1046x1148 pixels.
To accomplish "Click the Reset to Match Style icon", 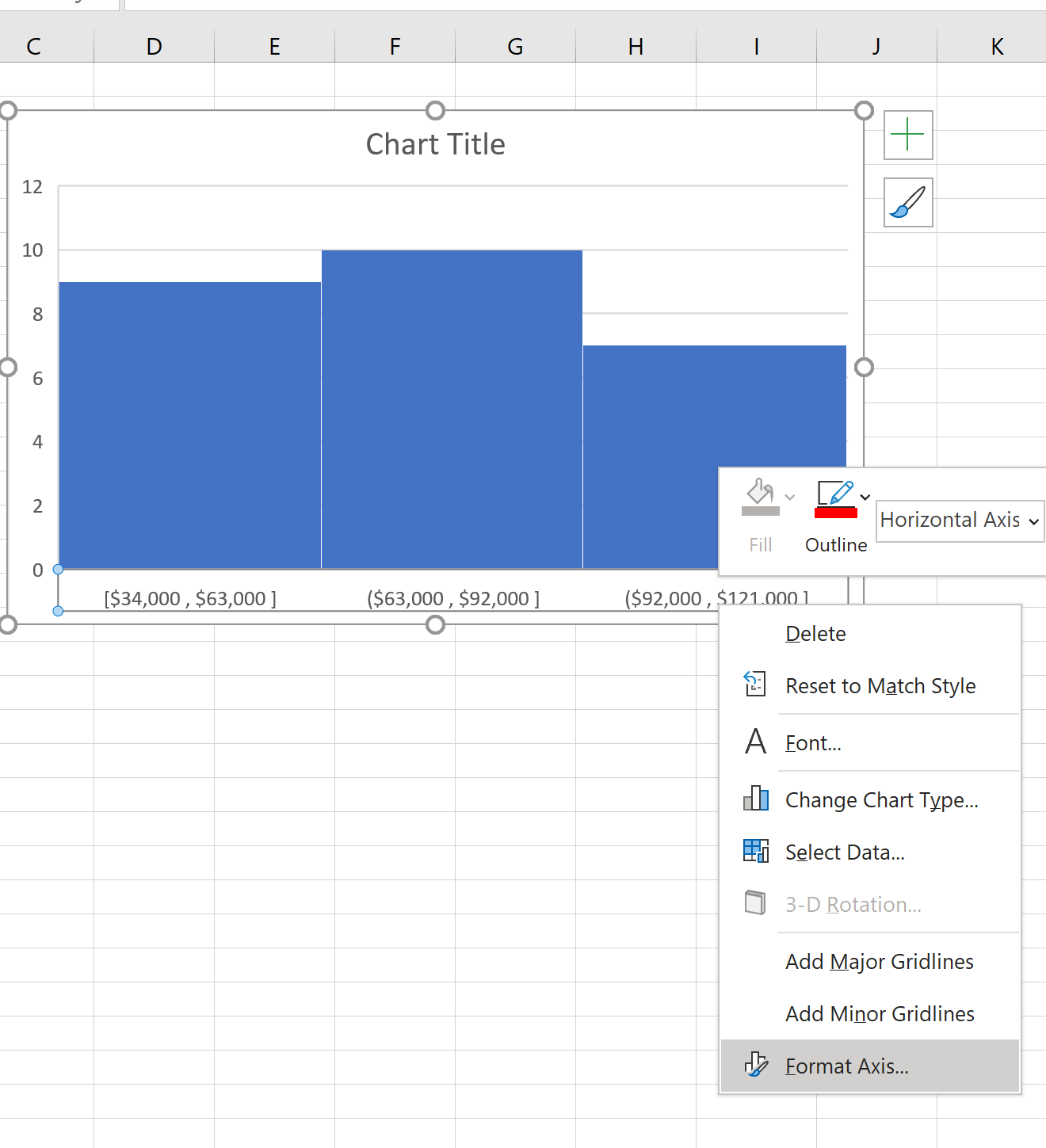I will 755,684.
